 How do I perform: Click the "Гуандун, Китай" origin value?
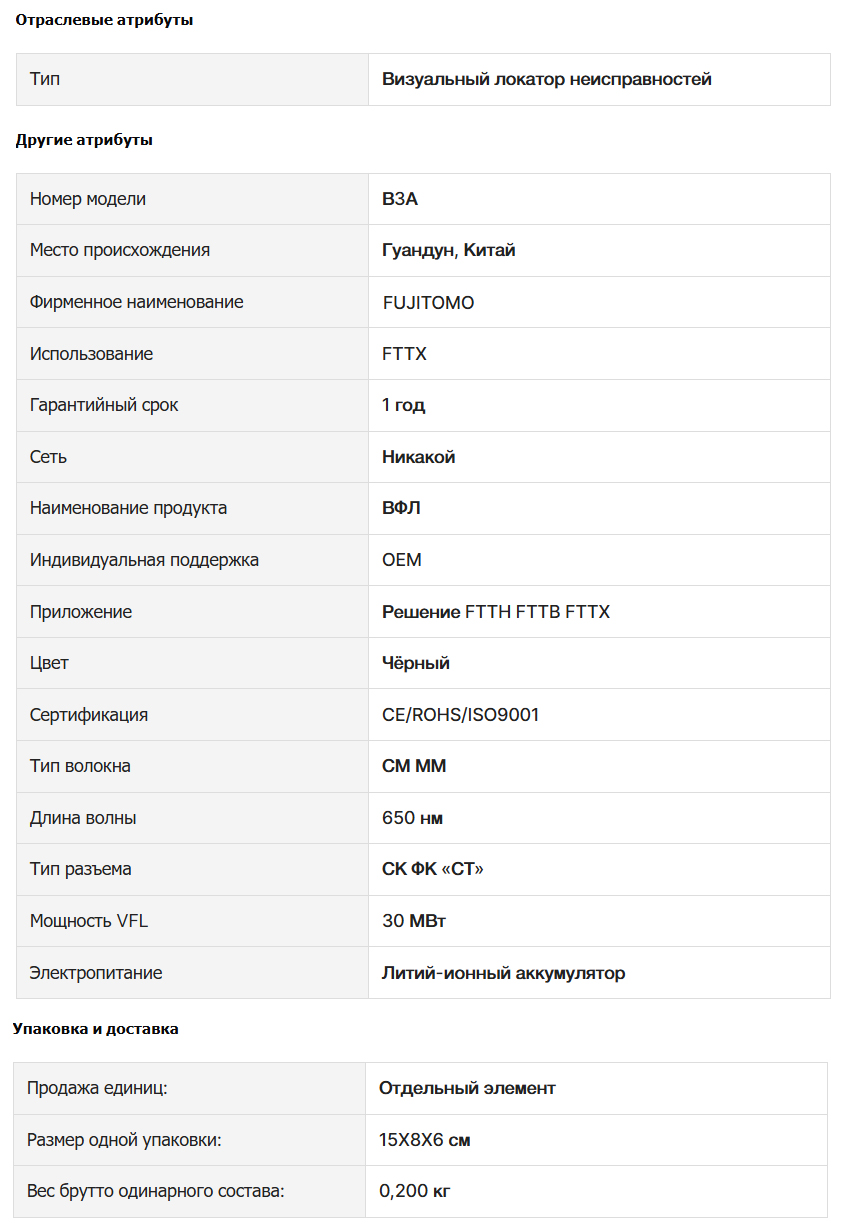coord(448,250)
